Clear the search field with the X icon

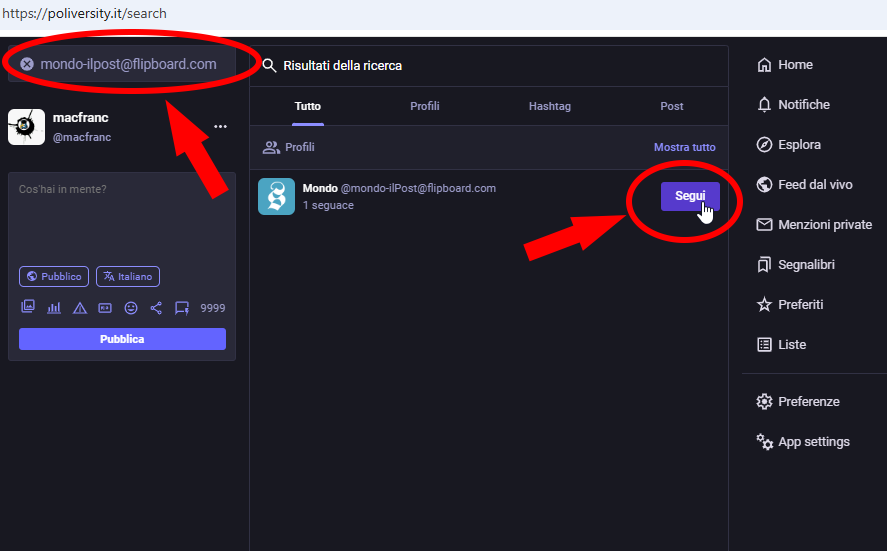click(x=27, y=64)
